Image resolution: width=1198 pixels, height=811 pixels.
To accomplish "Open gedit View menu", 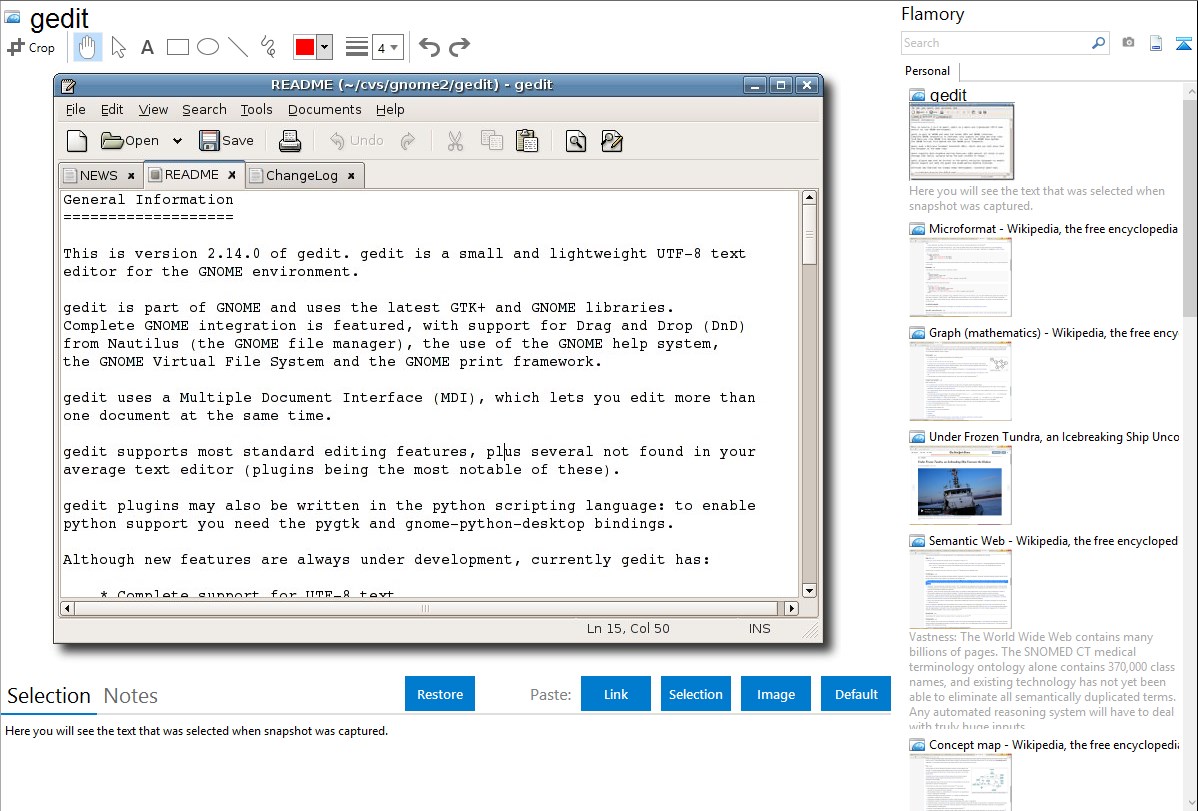I will [153, 109].
